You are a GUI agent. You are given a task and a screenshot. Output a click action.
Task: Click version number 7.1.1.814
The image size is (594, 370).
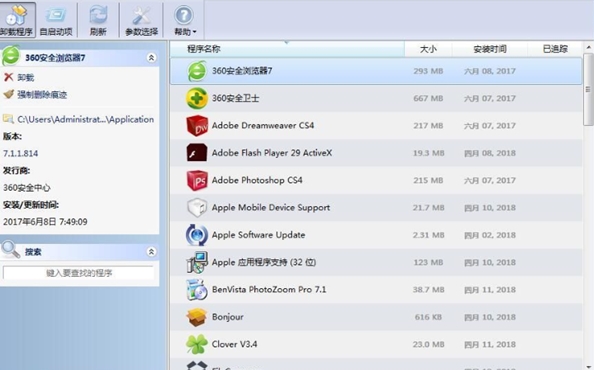20,153
